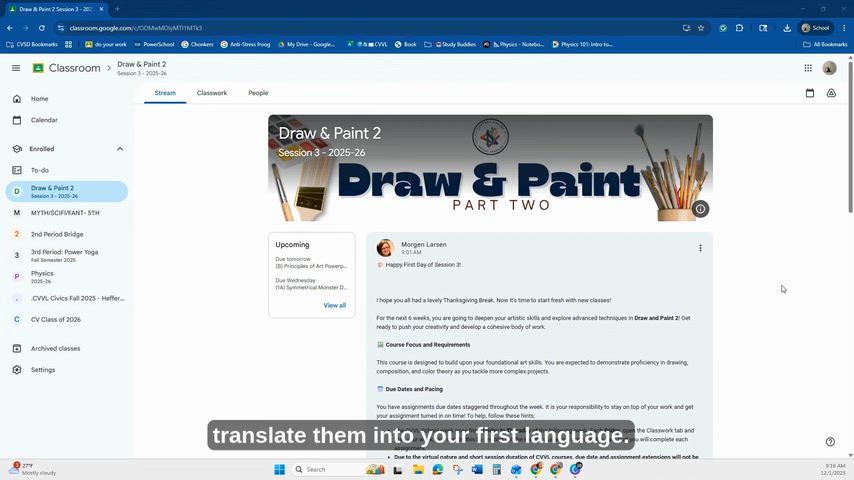Click the address bar URL
Image resolution: width=854 pixels, height=480 pixels.
[x=136, y=28]
